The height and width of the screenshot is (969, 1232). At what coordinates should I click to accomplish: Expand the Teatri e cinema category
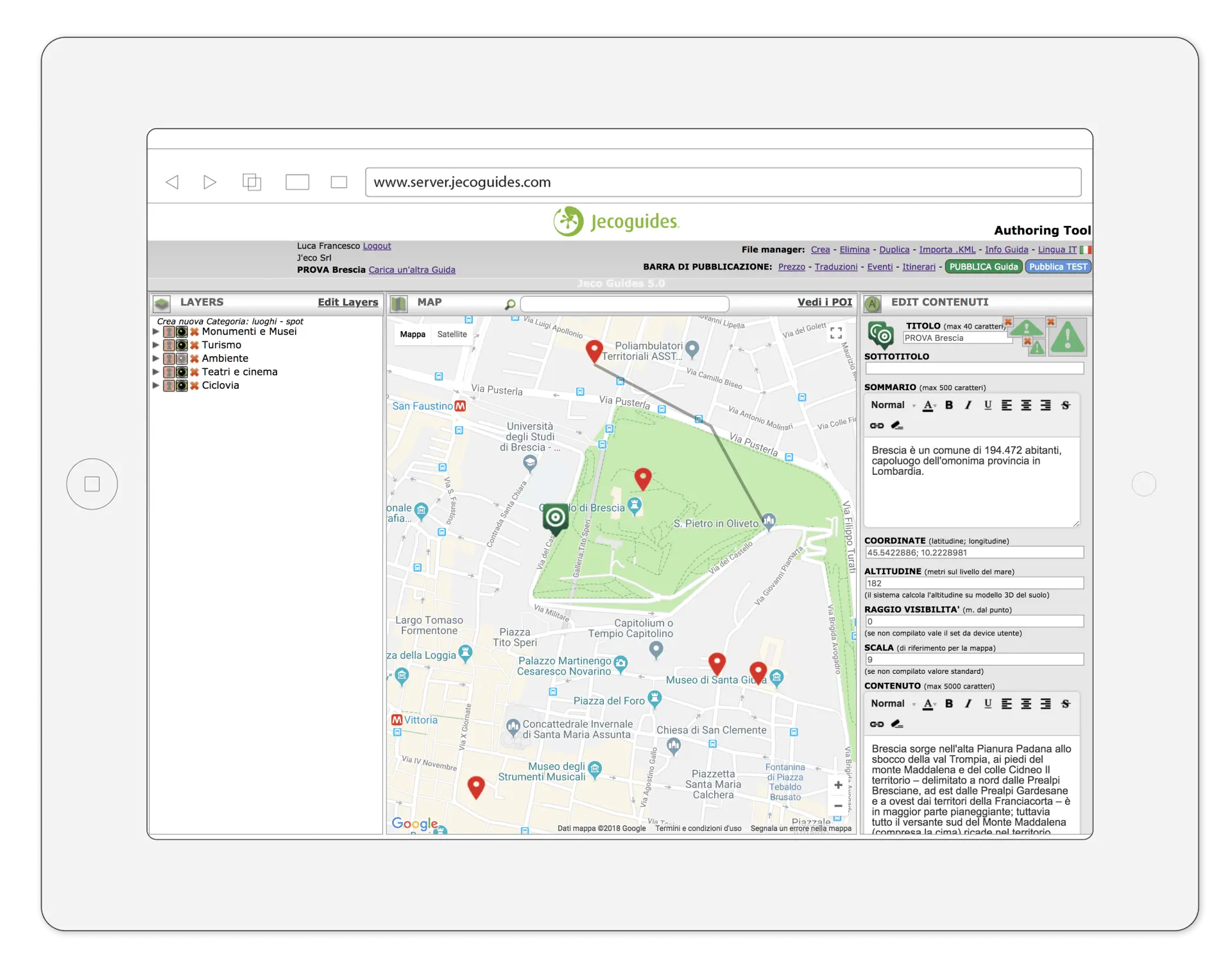[156, 372]
